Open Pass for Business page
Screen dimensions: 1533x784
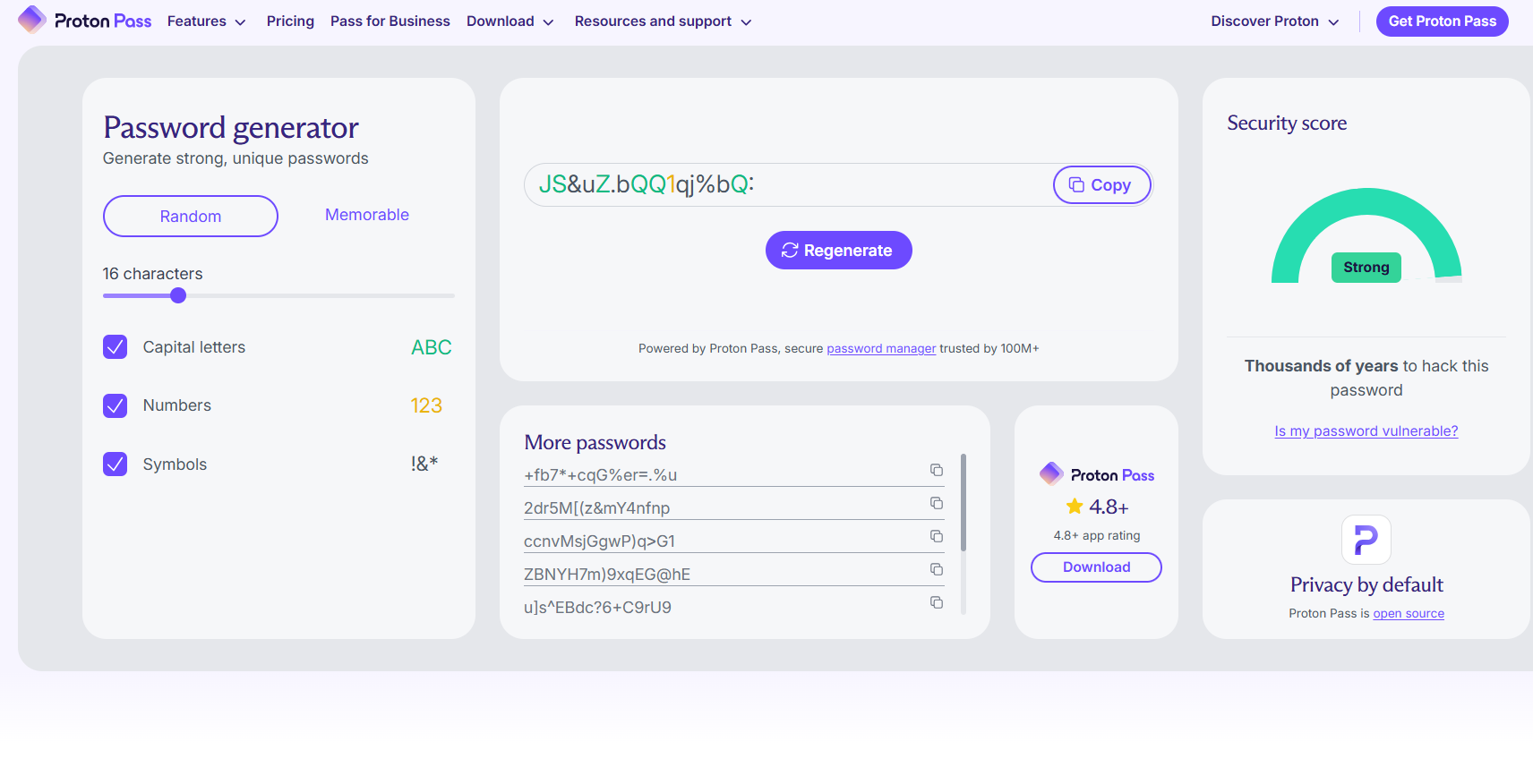390,21
